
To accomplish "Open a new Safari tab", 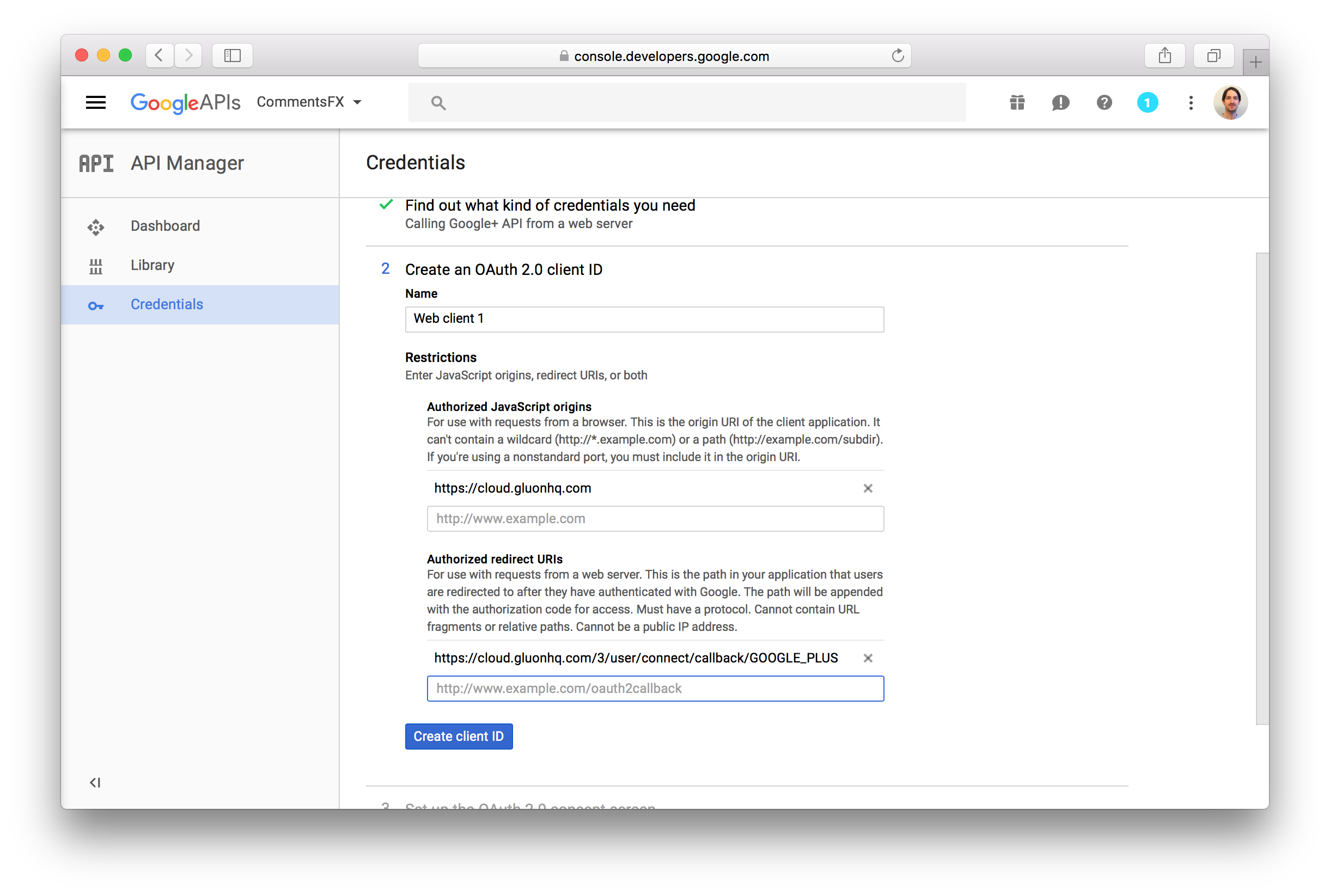I will pyautogui.click(x=1255, y=62).
